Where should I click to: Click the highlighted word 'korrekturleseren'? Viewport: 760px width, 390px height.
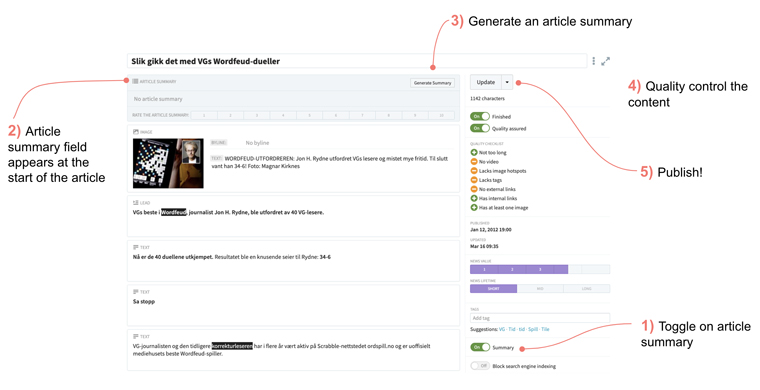pyautogui.click(x=232, y=346)
